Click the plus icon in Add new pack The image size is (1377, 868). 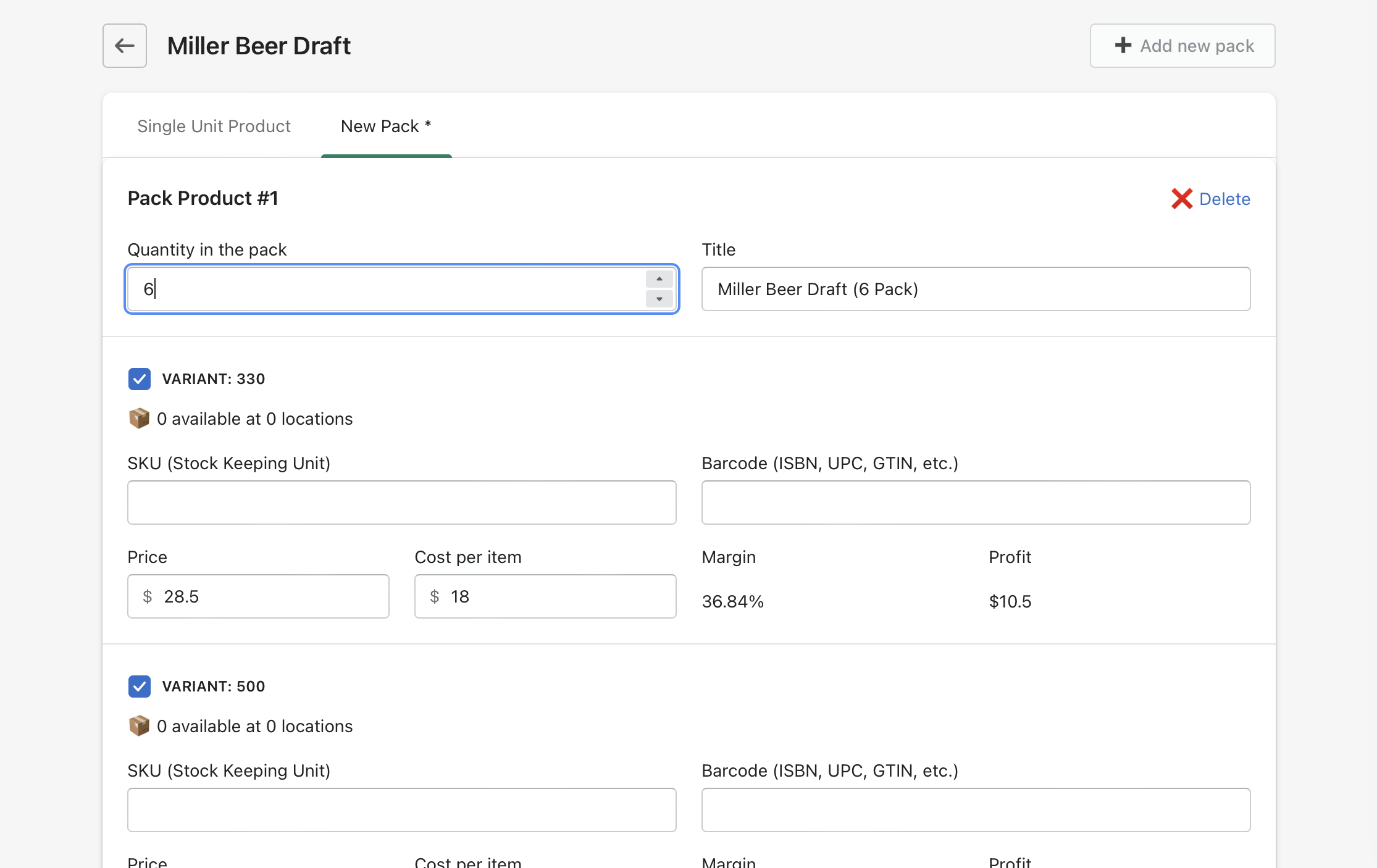1123,46
